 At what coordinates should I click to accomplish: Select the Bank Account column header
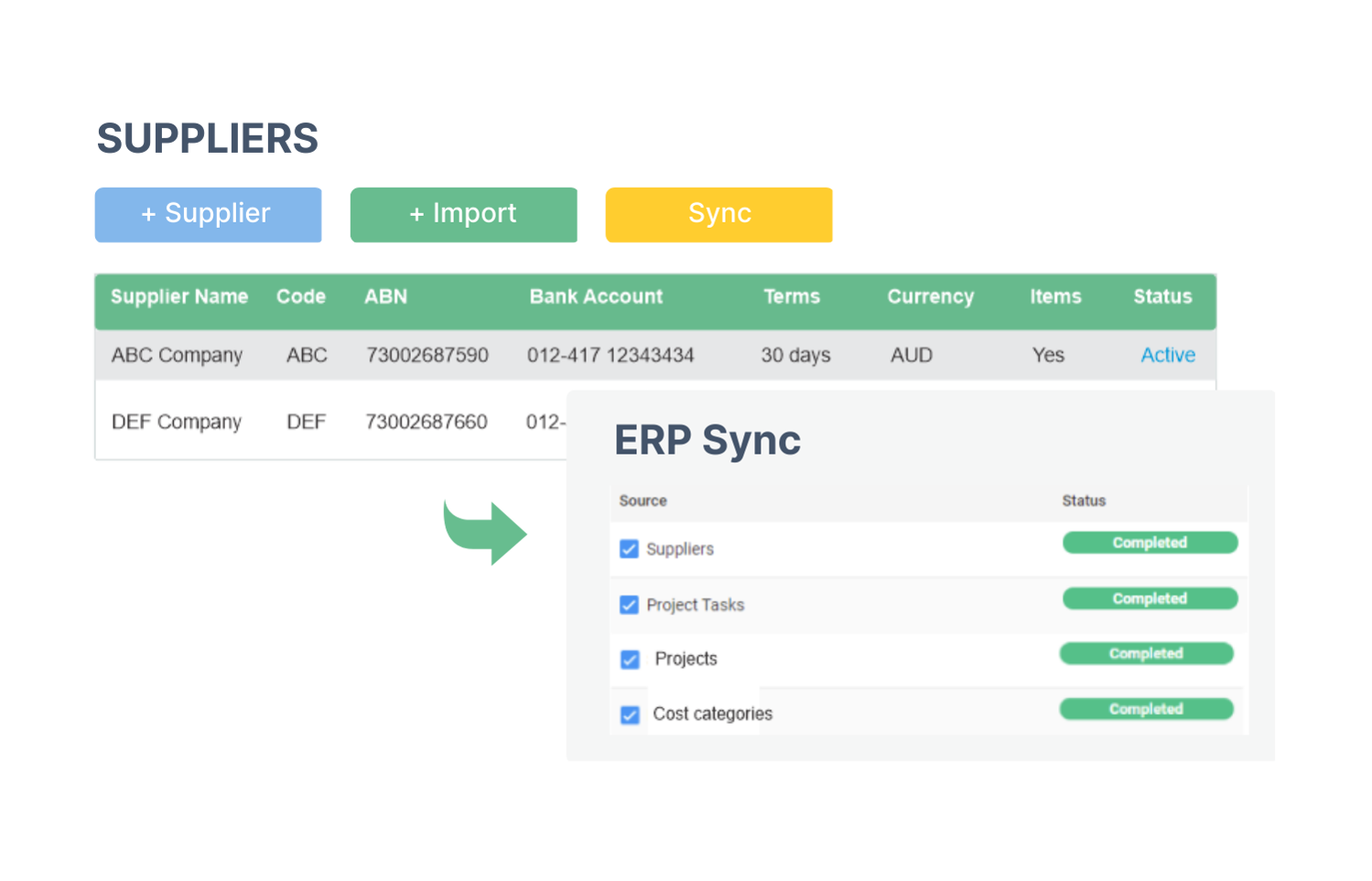click(596, 296)
